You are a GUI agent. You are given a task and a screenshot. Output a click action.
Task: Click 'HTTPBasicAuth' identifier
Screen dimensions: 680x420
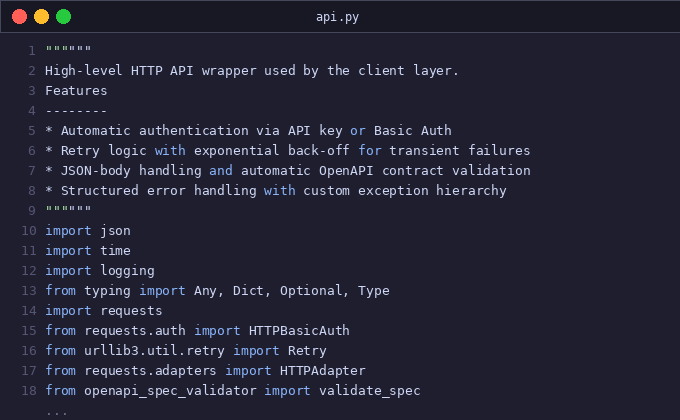tap(299, 331)
